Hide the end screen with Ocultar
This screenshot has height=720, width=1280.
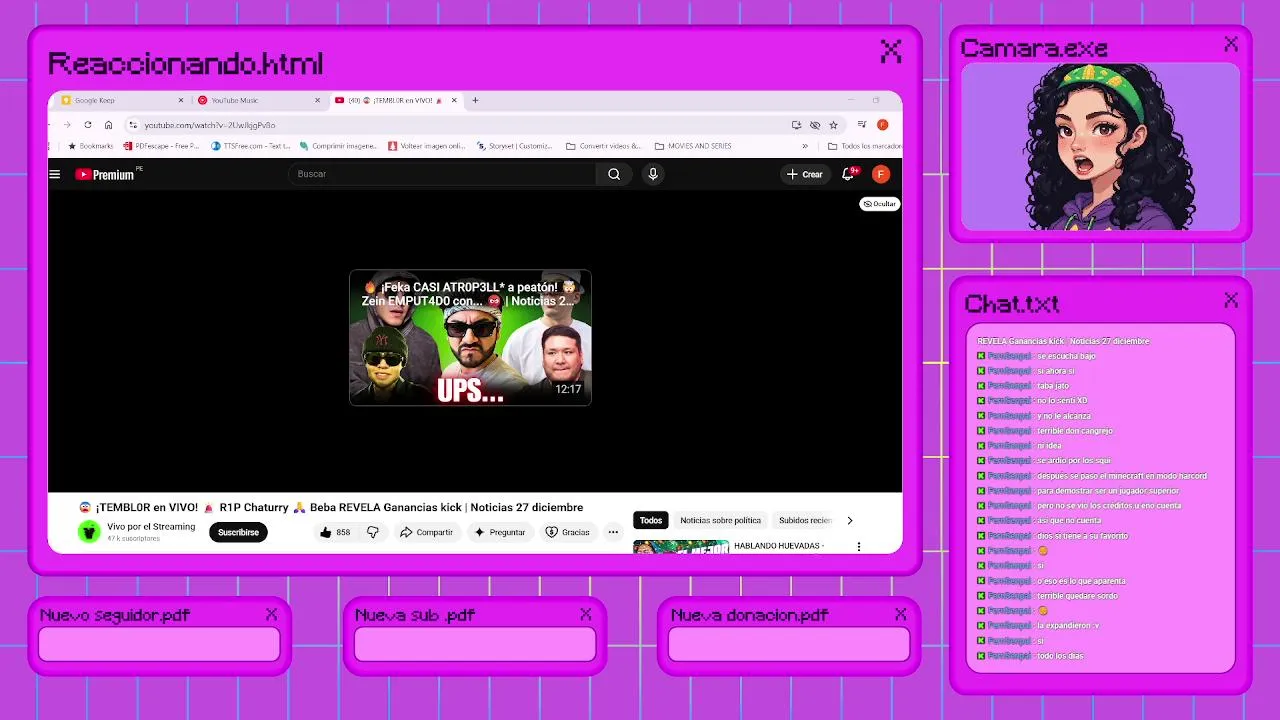[x=880, y=204]
